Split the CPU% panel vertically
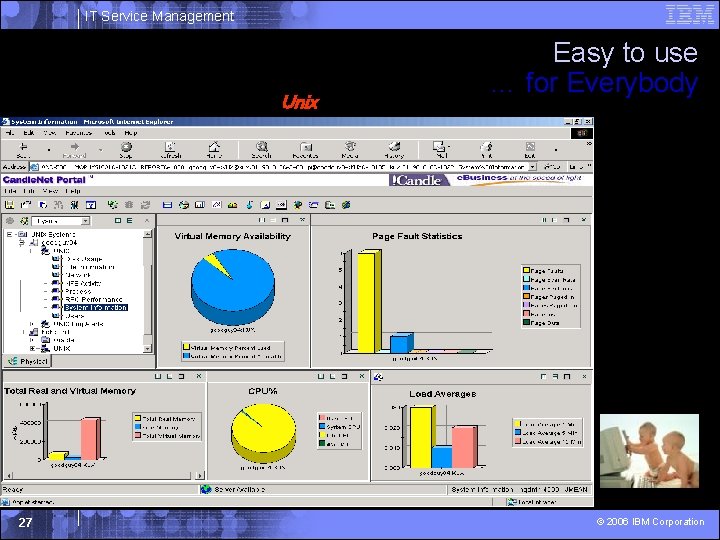 pyautogui.click(x=321, y=377)
